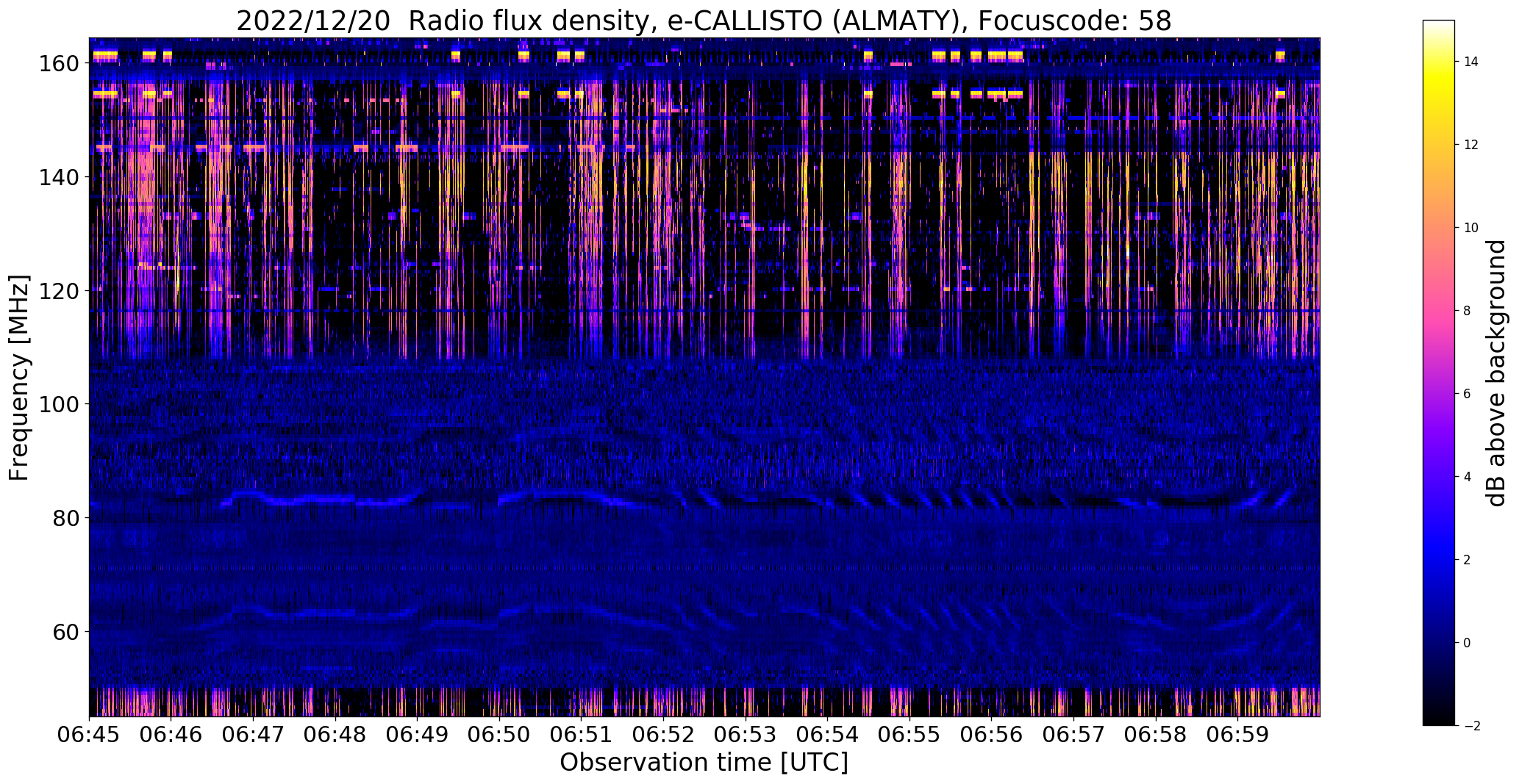Screen dimensions: 1519x784
Task: Click the 140 frequency tick label
Action: [60, 177]
